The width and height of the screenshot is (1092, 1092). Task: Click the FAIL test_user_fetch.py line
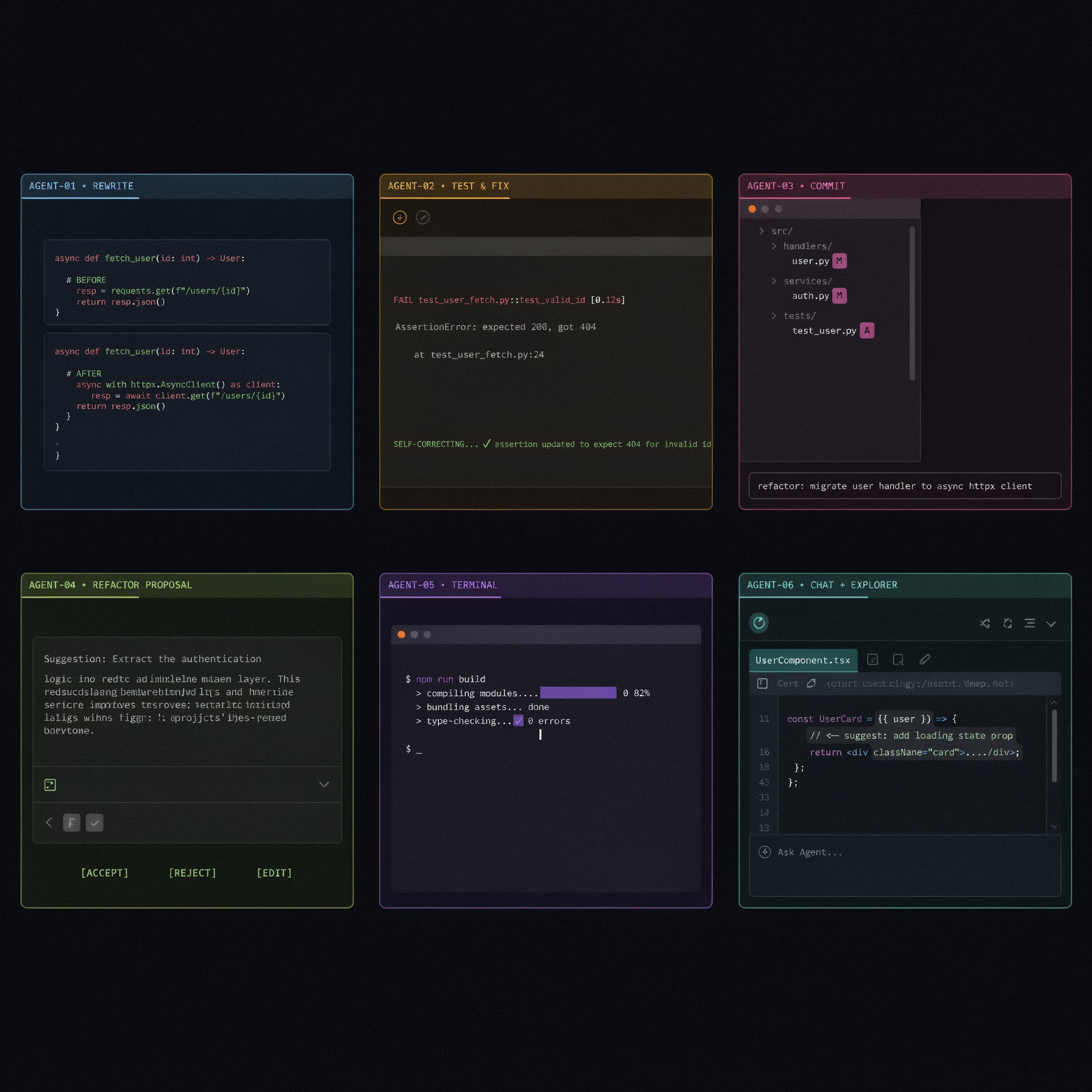[509, 300]
